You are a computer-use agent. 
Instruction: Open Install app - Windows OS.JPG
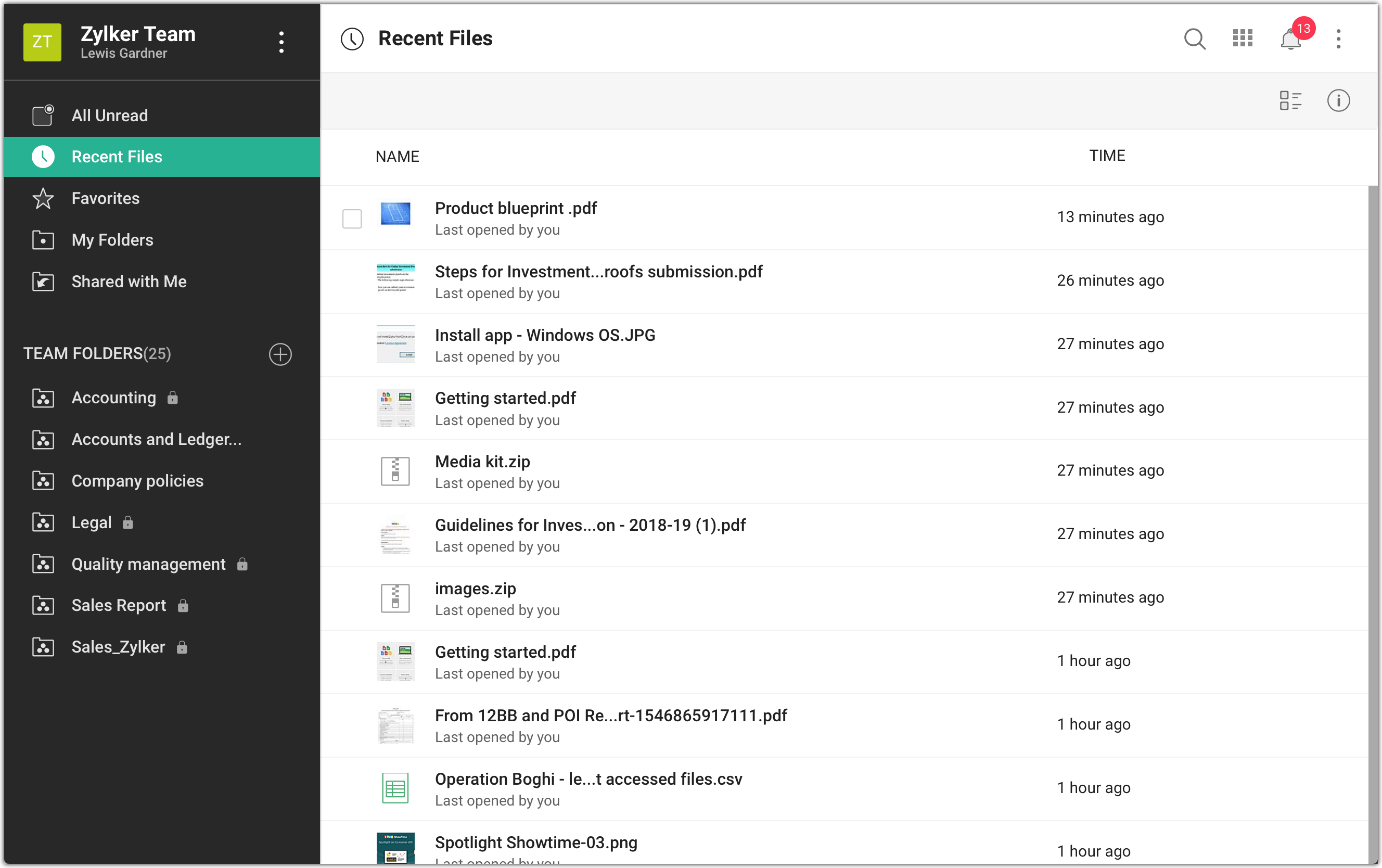(544, 335)
